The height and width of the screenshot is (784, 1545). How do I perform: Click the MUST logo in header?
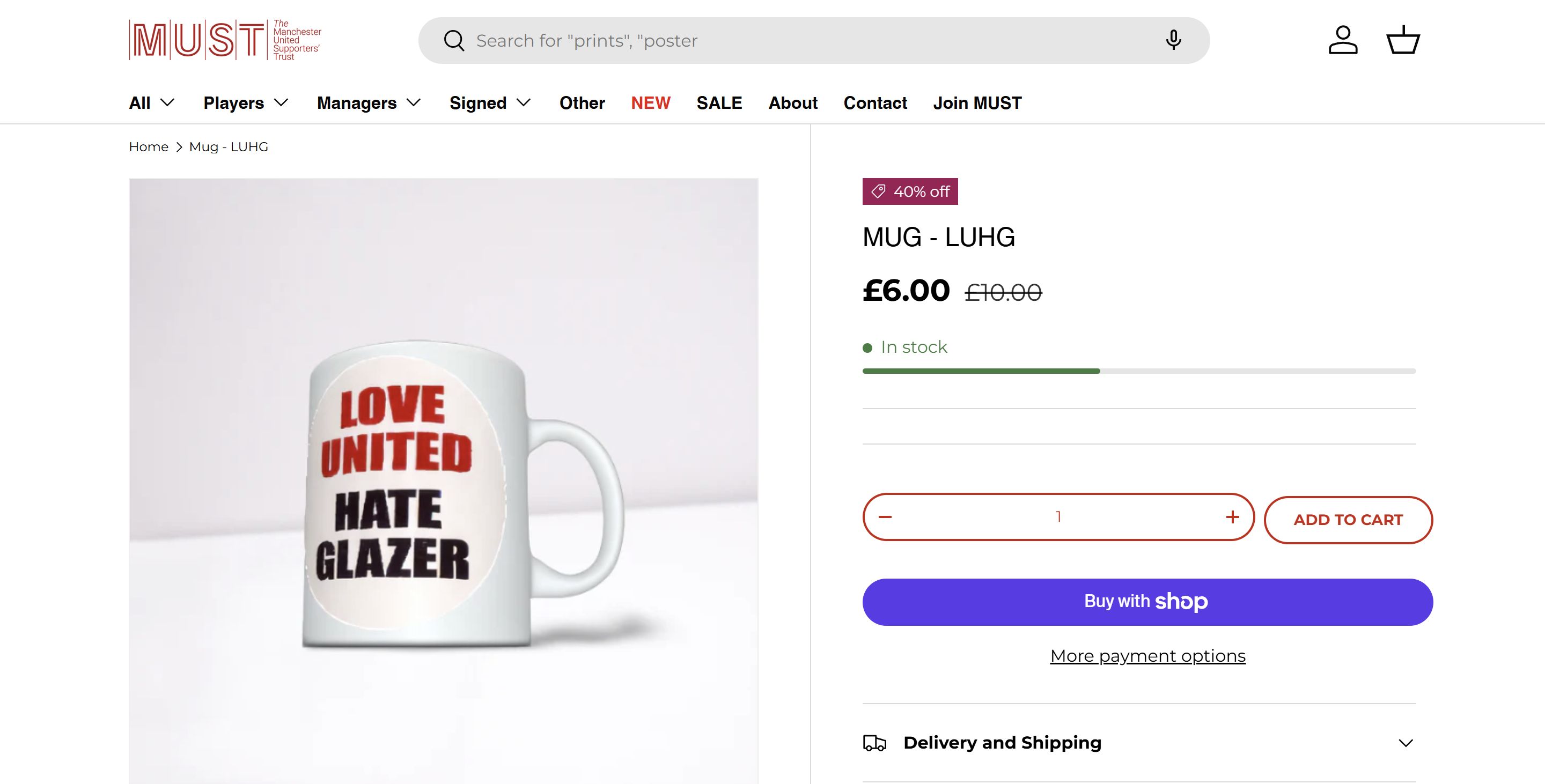pyautogui.click(x=225, y=40)
